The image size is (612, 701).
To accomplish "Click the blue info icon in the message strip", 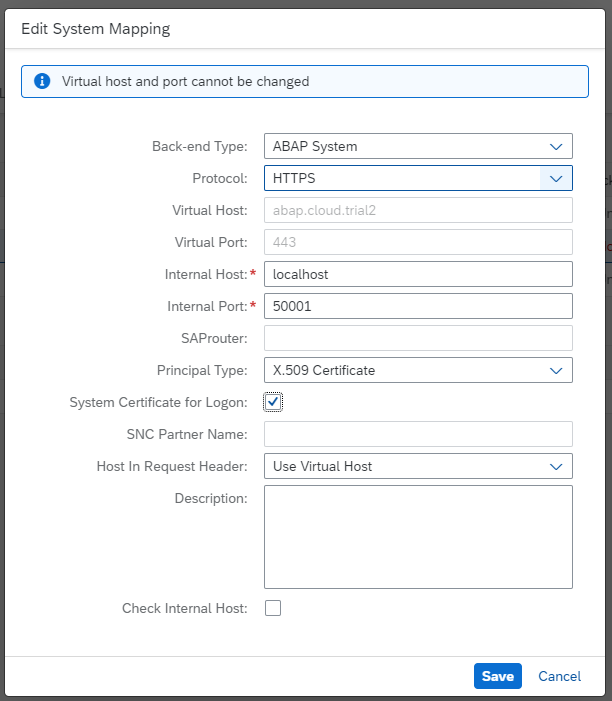I will point(42,81).
